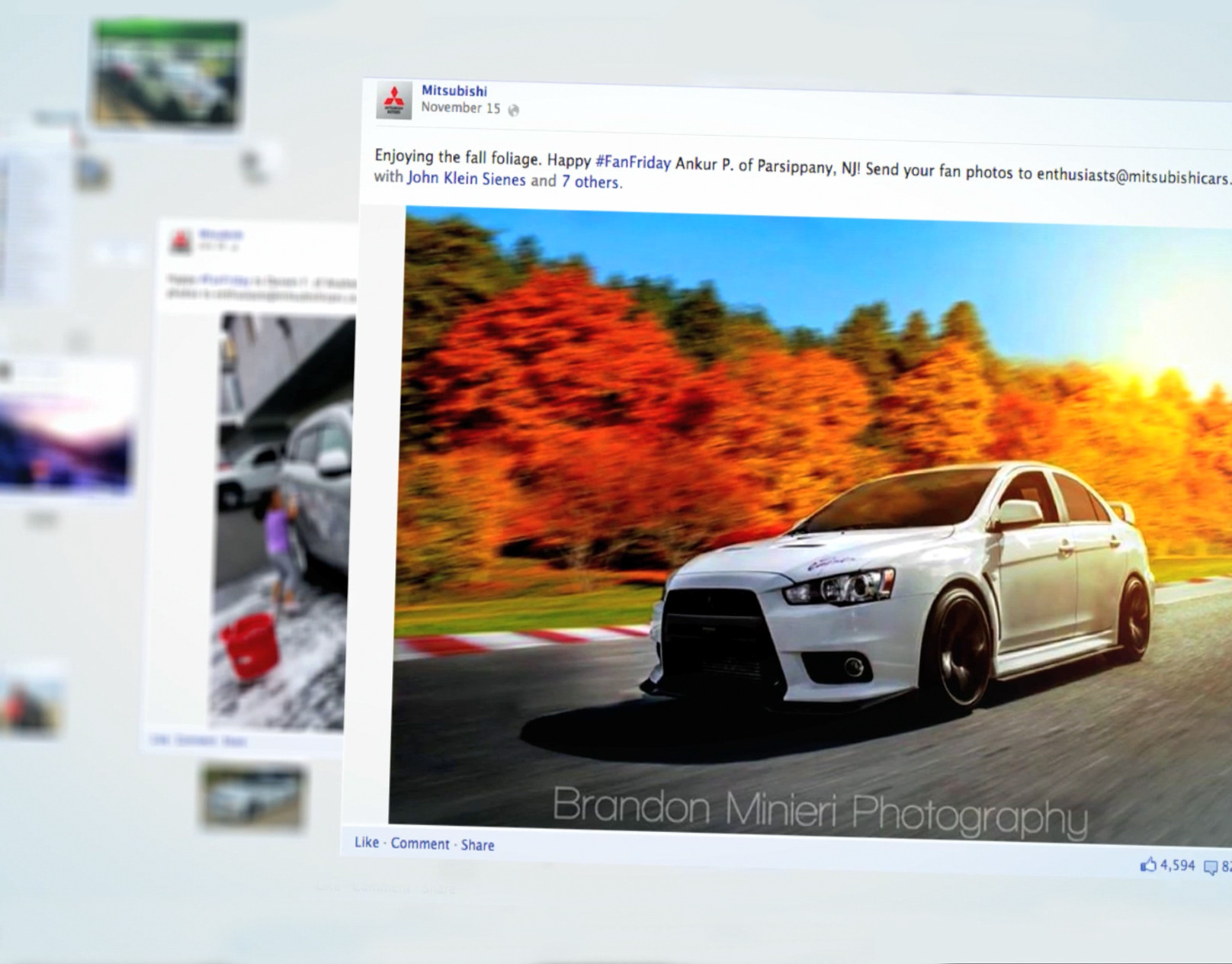Click Share under the car photo
Image resolution: width=1232 pixels, height=964 pixels.
click(x=477, y=845)
